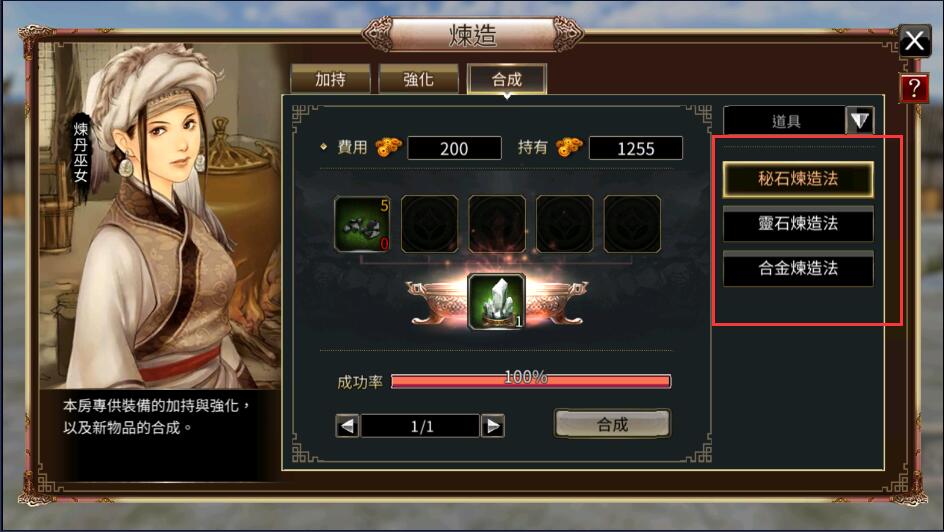
Task: Click the fourth empty material slot
Action: (565, 224)
